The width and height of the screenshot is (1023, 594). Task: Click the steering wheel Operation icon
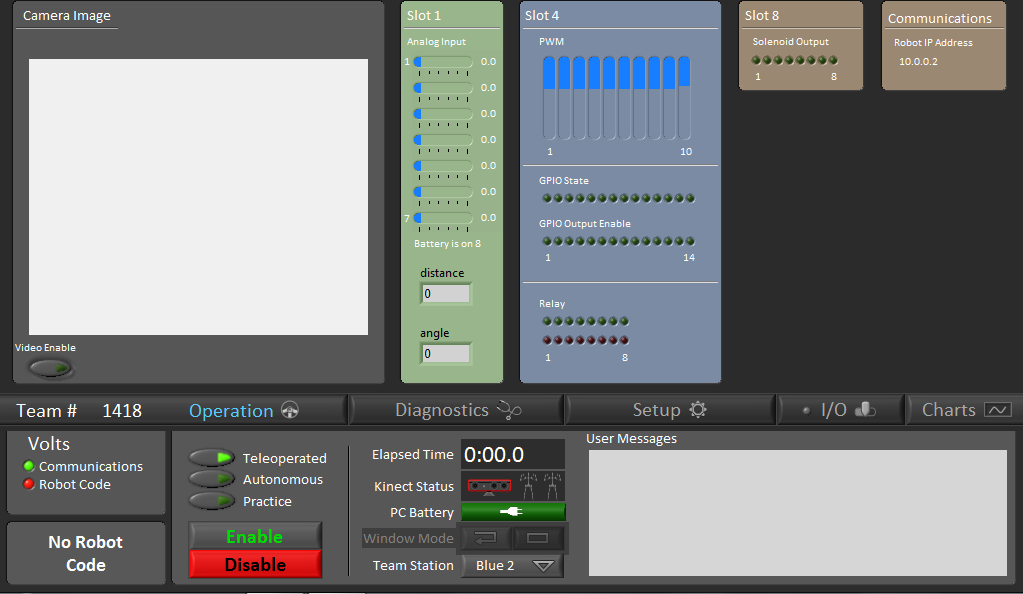tap(290, 410)
